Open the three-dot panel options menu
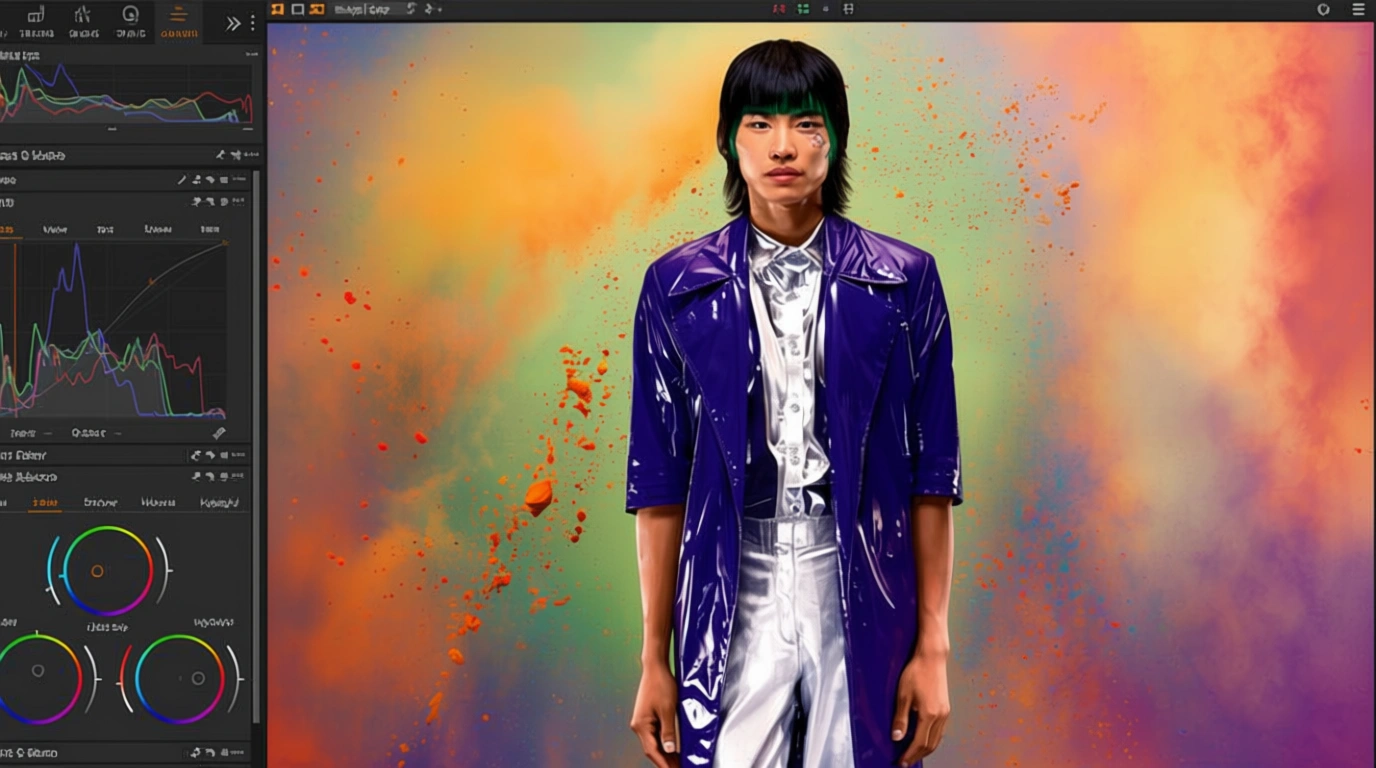The height and width of the screenshot is (768, 1376). point(252,23)
